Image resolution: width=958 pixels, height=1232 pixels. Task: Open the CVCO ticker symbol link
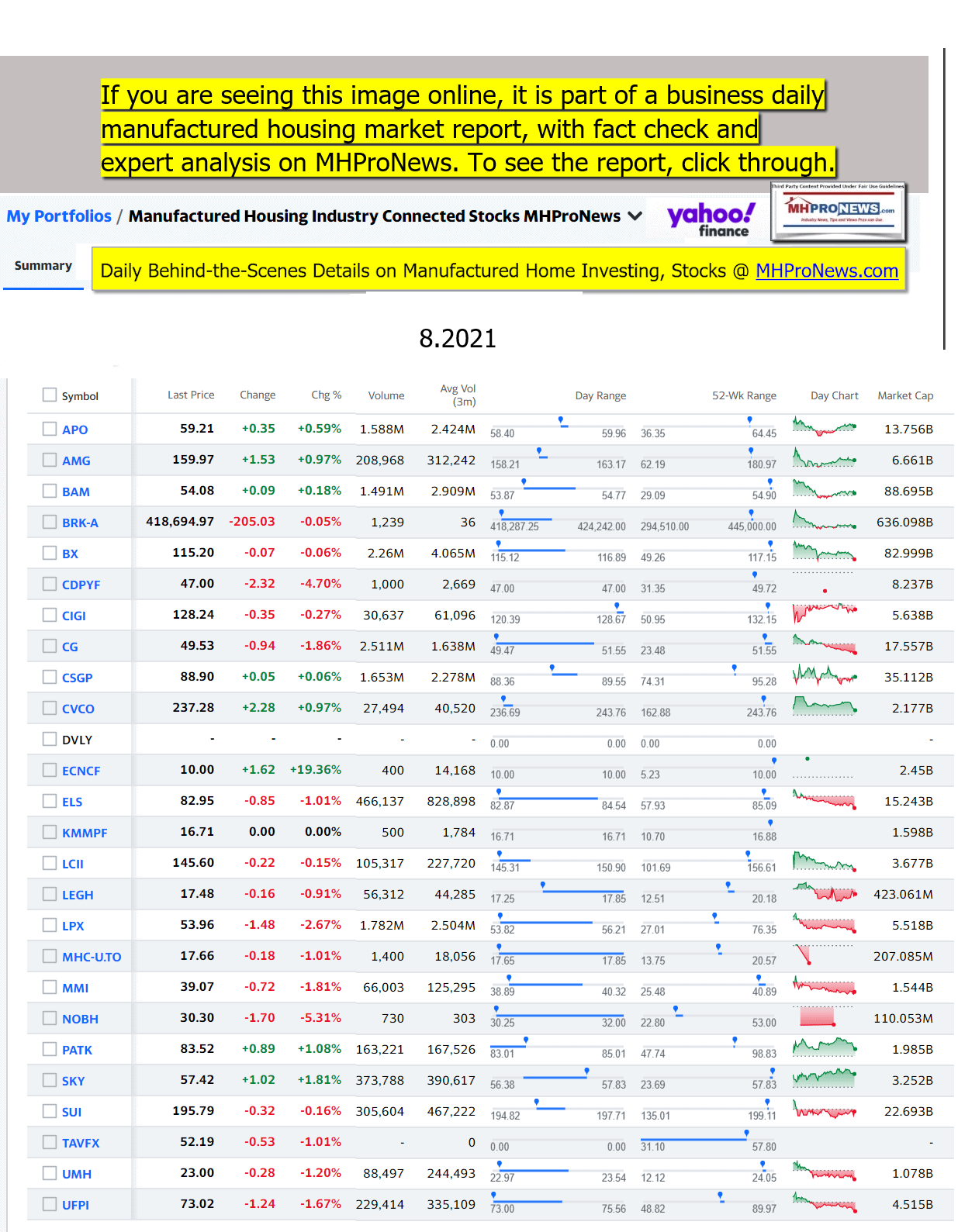78,709
